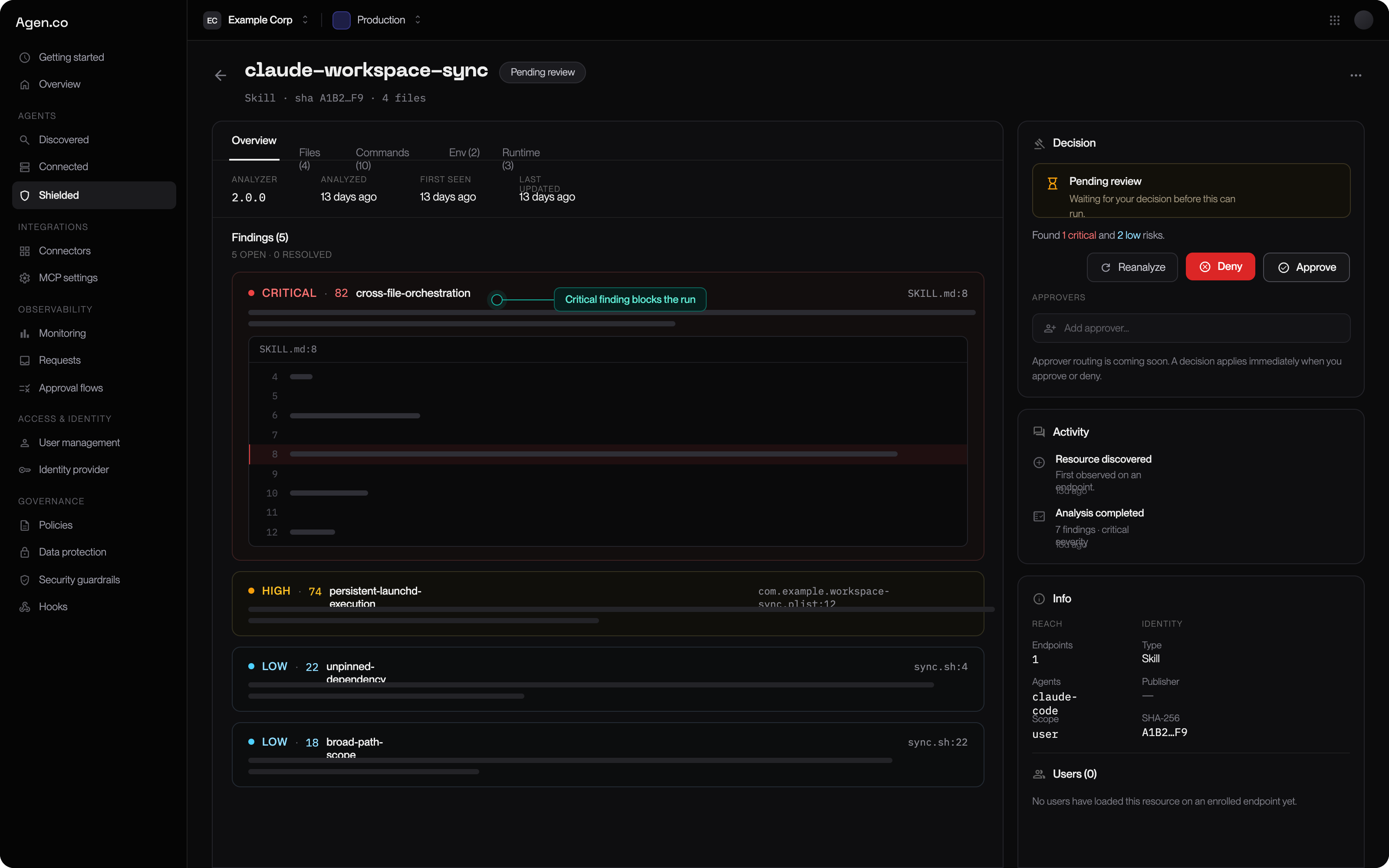Expand the LOW unpinned-dependency finding
The image size is (1389, 868).
[608, 679]
